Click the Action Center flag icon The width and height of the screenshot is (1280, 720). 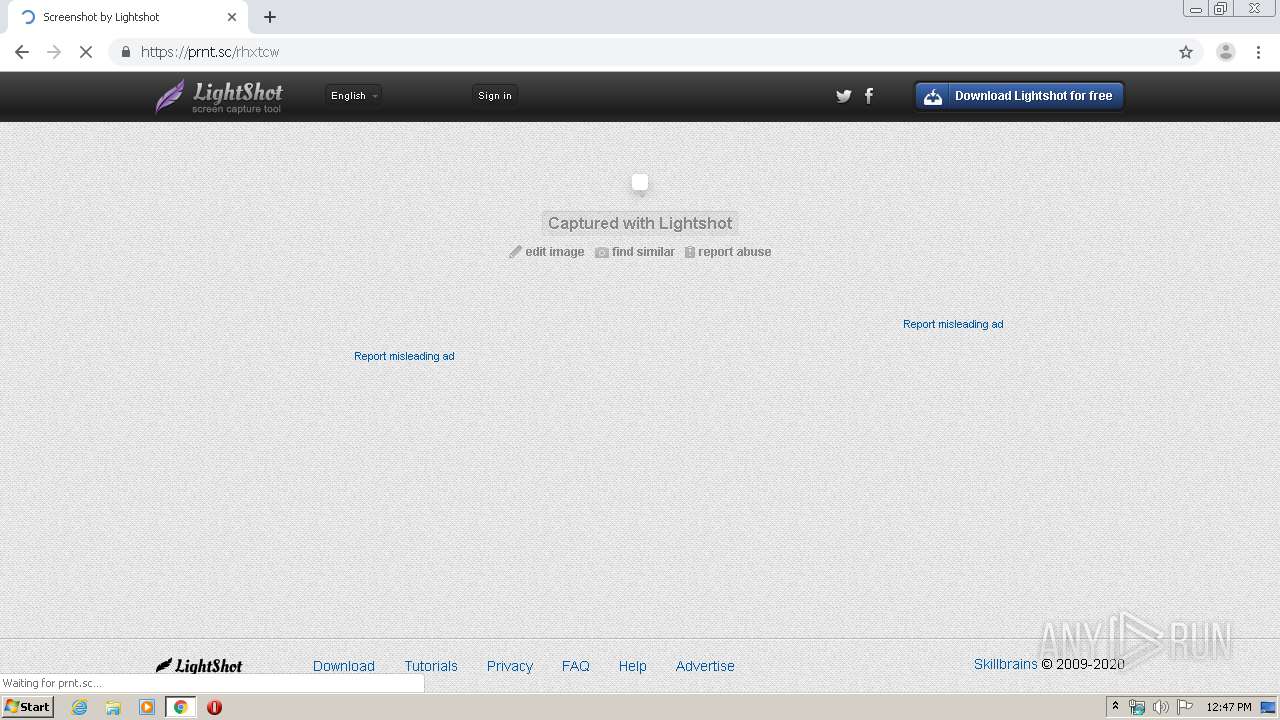pyautogui.click(x=1185, y=707)
